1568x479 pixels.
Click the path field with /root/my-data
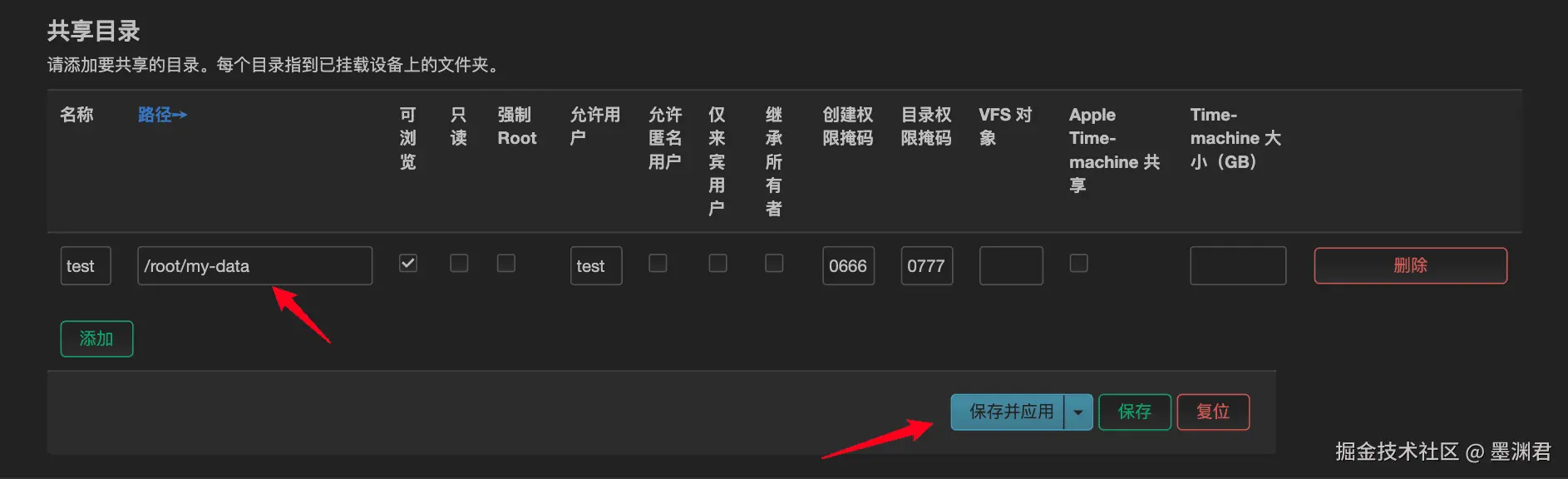coord(254,266)
